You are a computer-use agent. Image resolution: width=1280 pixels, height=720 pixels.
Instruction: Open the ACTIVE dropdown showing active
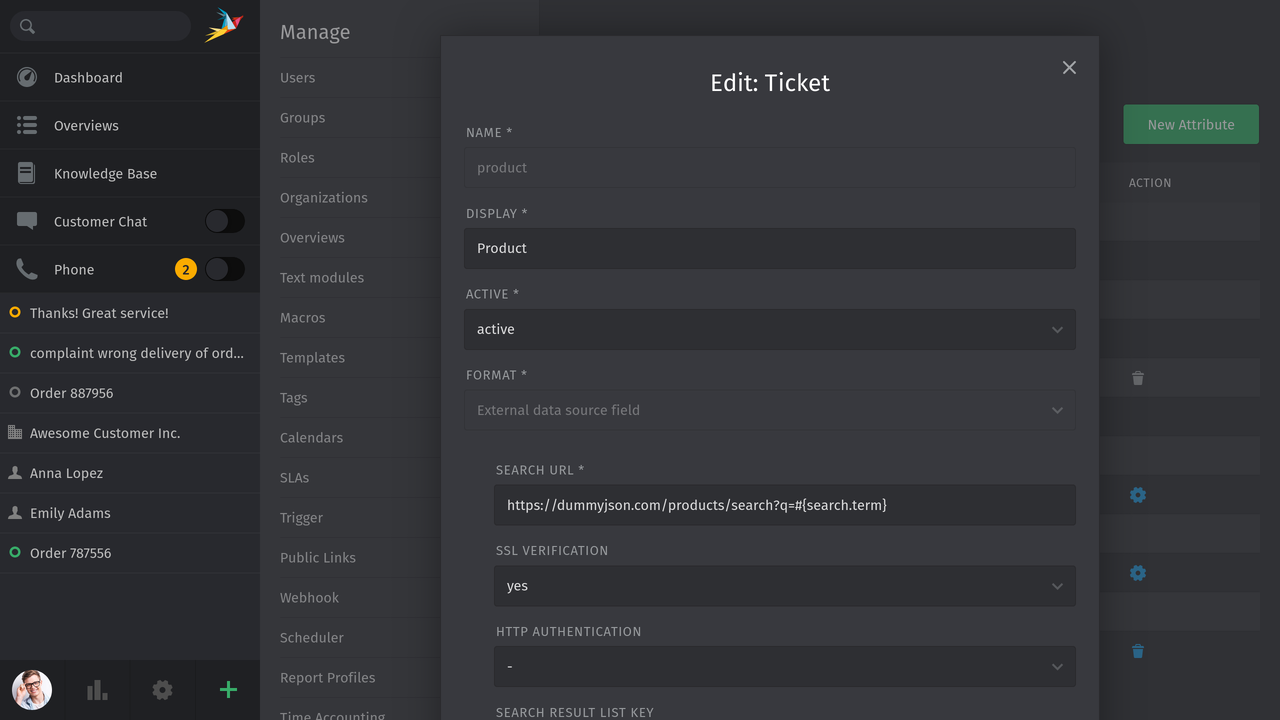click(x=770, y=329)
